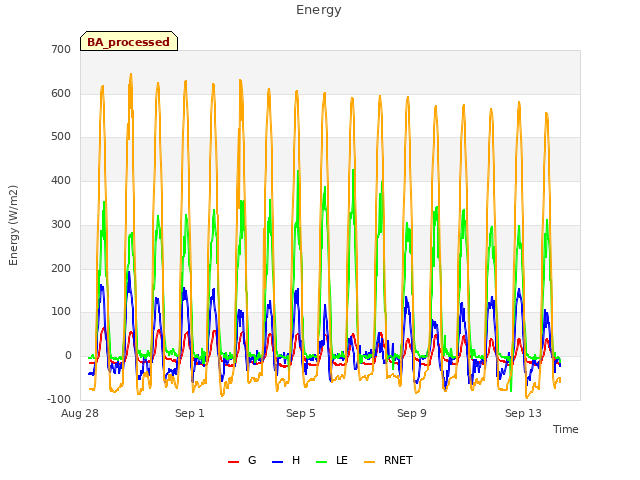Viewport: 640px width, 480px height.
Task: Click the -100 y-axis tick label
Action: [59, 399]
